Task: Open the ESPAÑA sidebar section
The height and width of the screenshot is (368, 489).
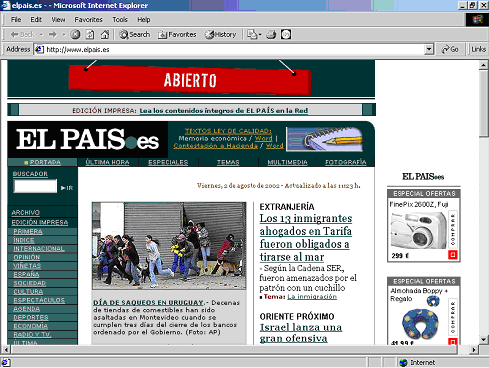Action: (x=26, y=275)
